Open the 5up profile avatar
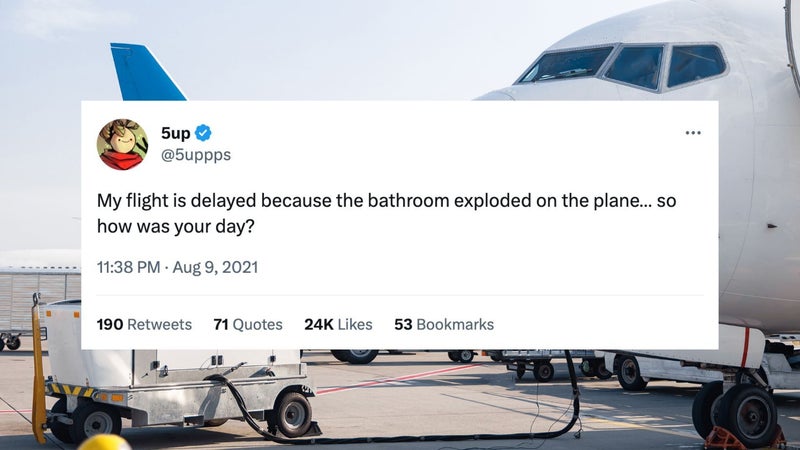 tap(122, 144)
